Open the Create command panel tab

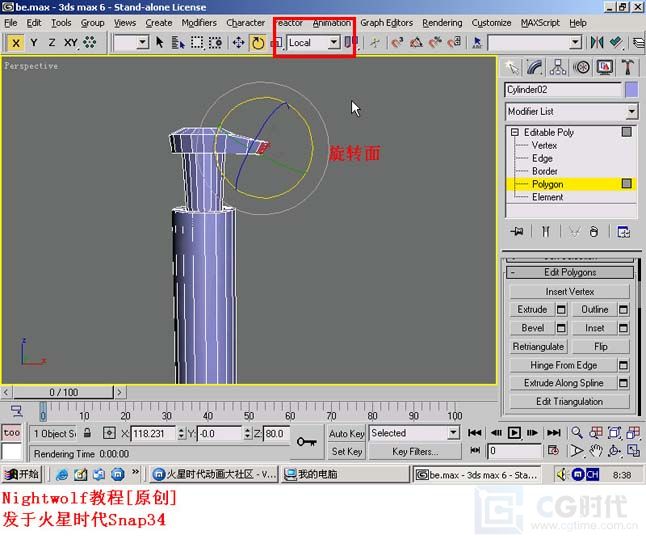tap(512, 68)
